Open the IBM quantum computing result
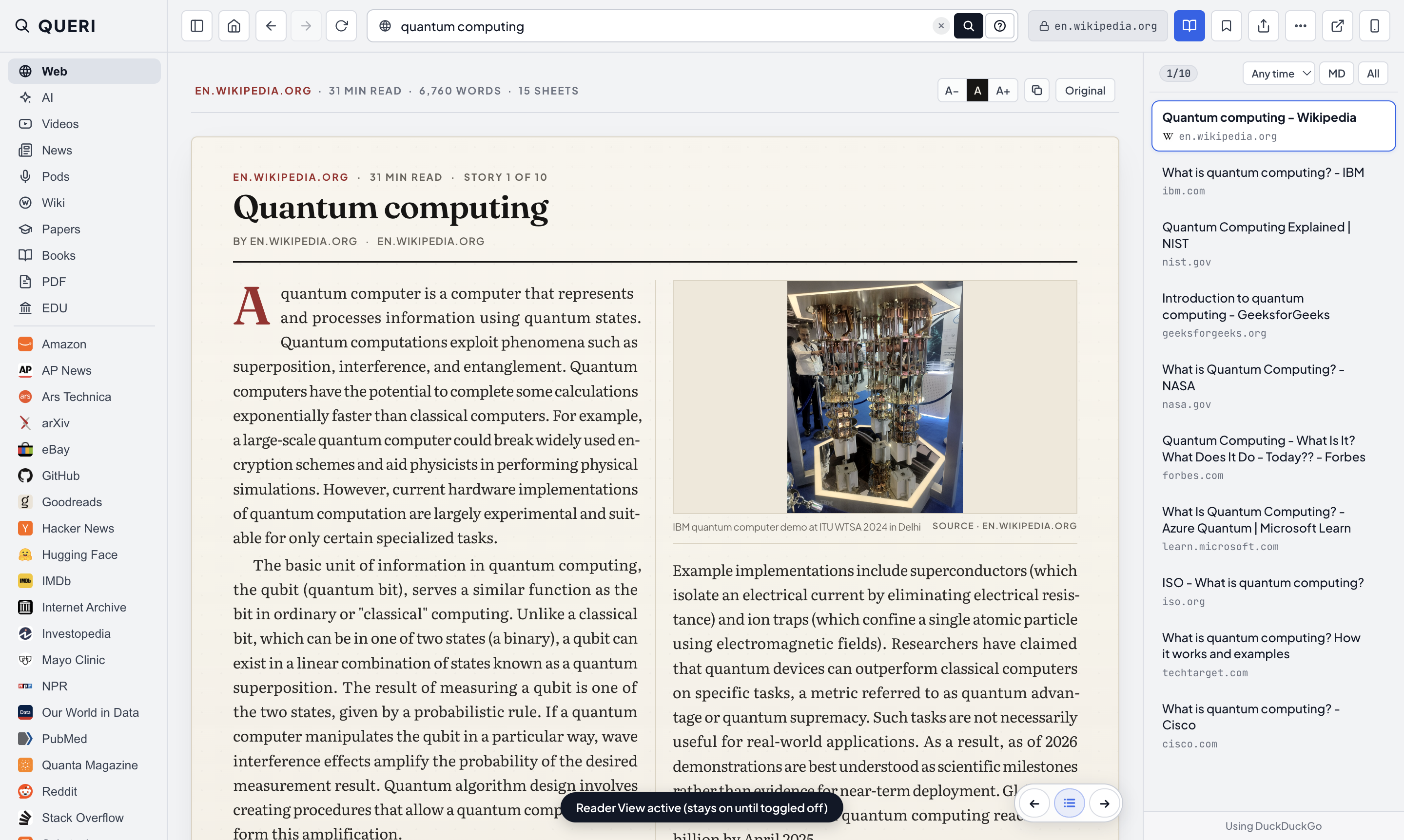This screenshot has height=840, width=1404. (1273, 181)
